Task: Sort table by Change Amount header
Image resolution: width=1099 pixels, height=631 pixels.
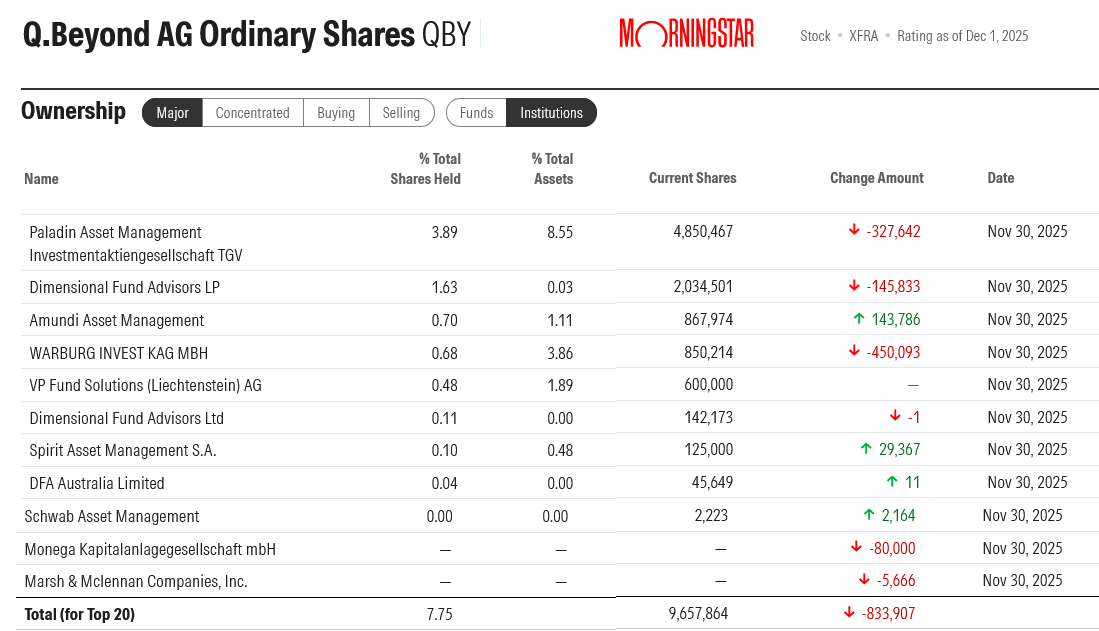Action: coord(876,178)
